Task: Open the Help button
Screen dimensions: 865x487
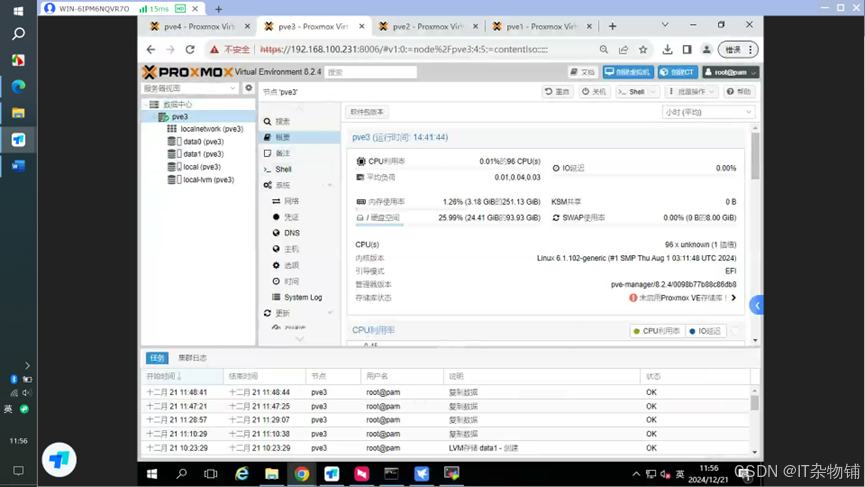Action: (739, 92)
